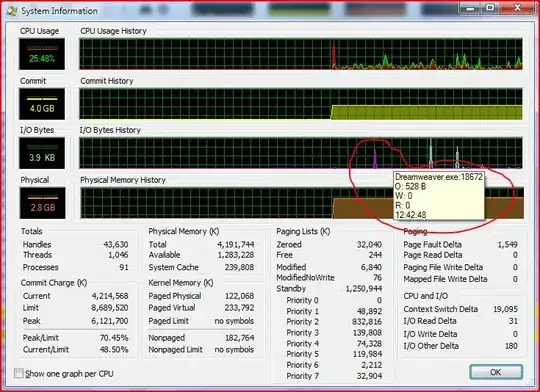Image resolution: width=540 pixels, height=392 pixels.
Task: Click the purple spike in I/O Bytes History
Action: 375,159
